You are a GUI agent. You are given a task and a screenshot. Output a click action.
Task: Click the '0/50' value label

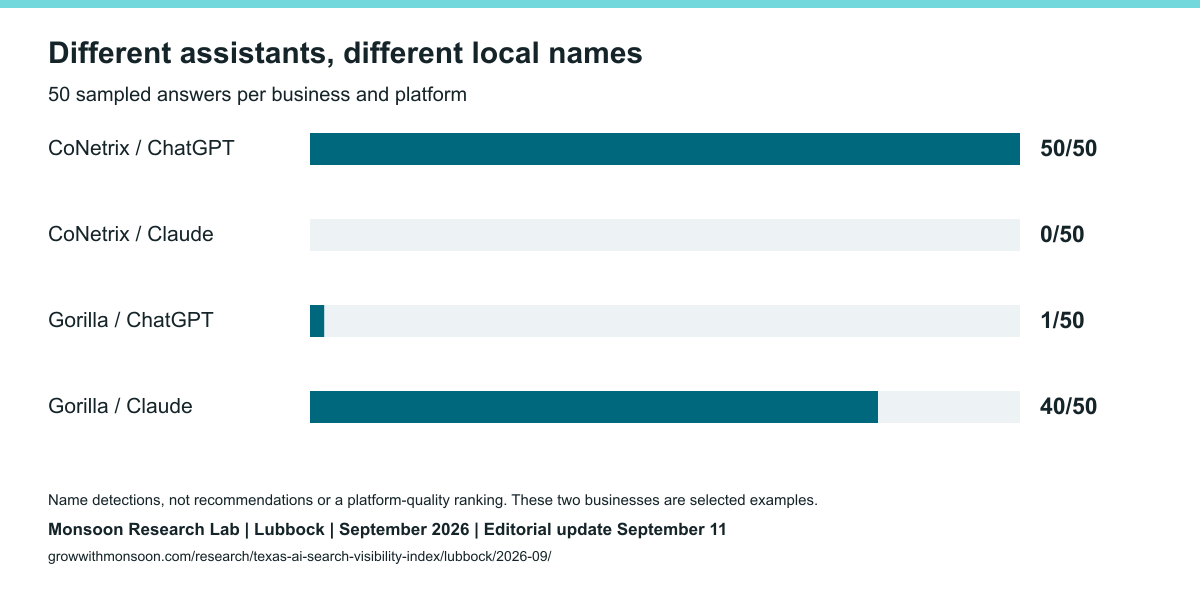pos(1062,235)
